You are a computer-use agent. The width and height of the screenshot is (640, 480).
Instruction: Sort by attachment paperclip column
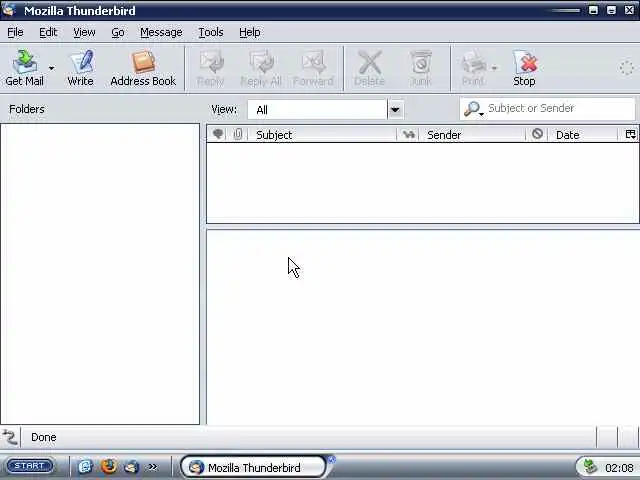tap(238, 134)
